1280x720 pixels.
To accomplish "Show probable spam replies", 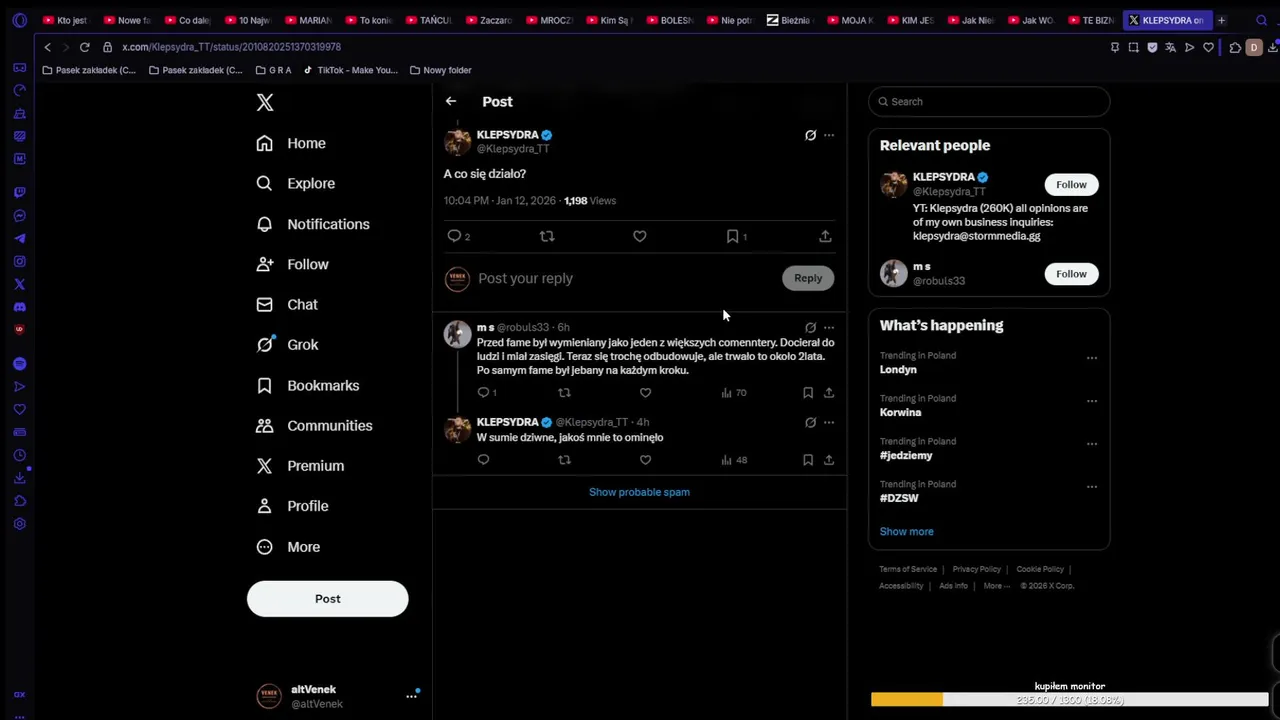I will 639,492.
